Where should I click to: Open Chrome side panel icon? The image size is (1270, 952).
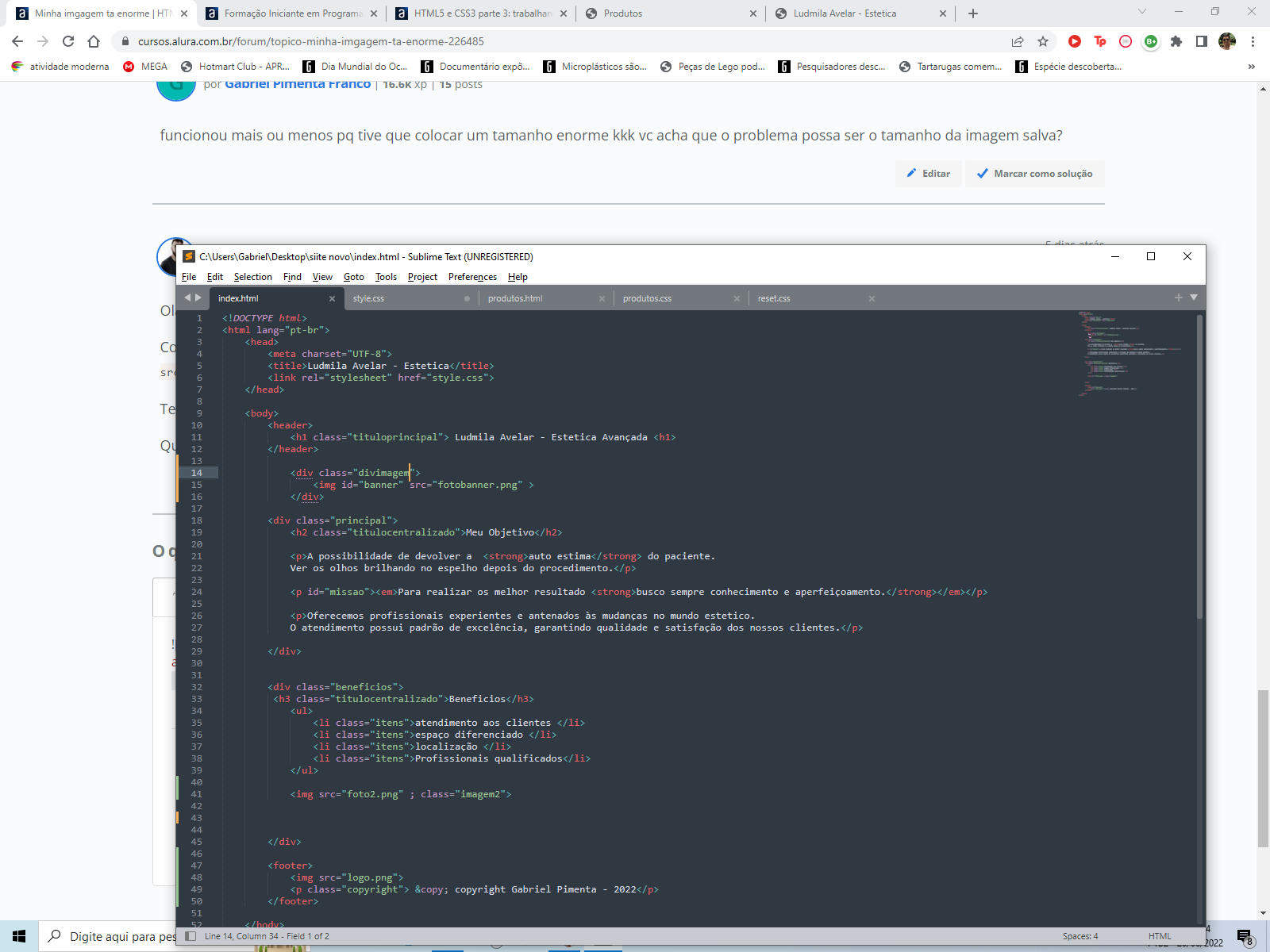pyautogui.click(x=1202, y=41)
